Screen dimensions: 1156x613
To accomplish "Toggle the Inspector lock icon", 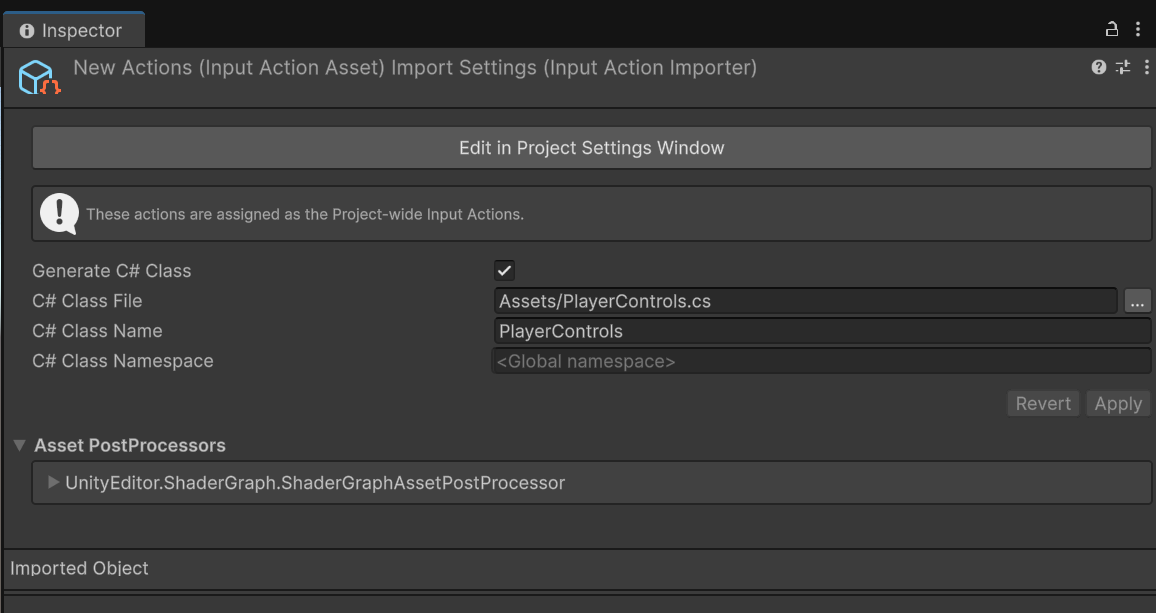I will click(1111, 29).
